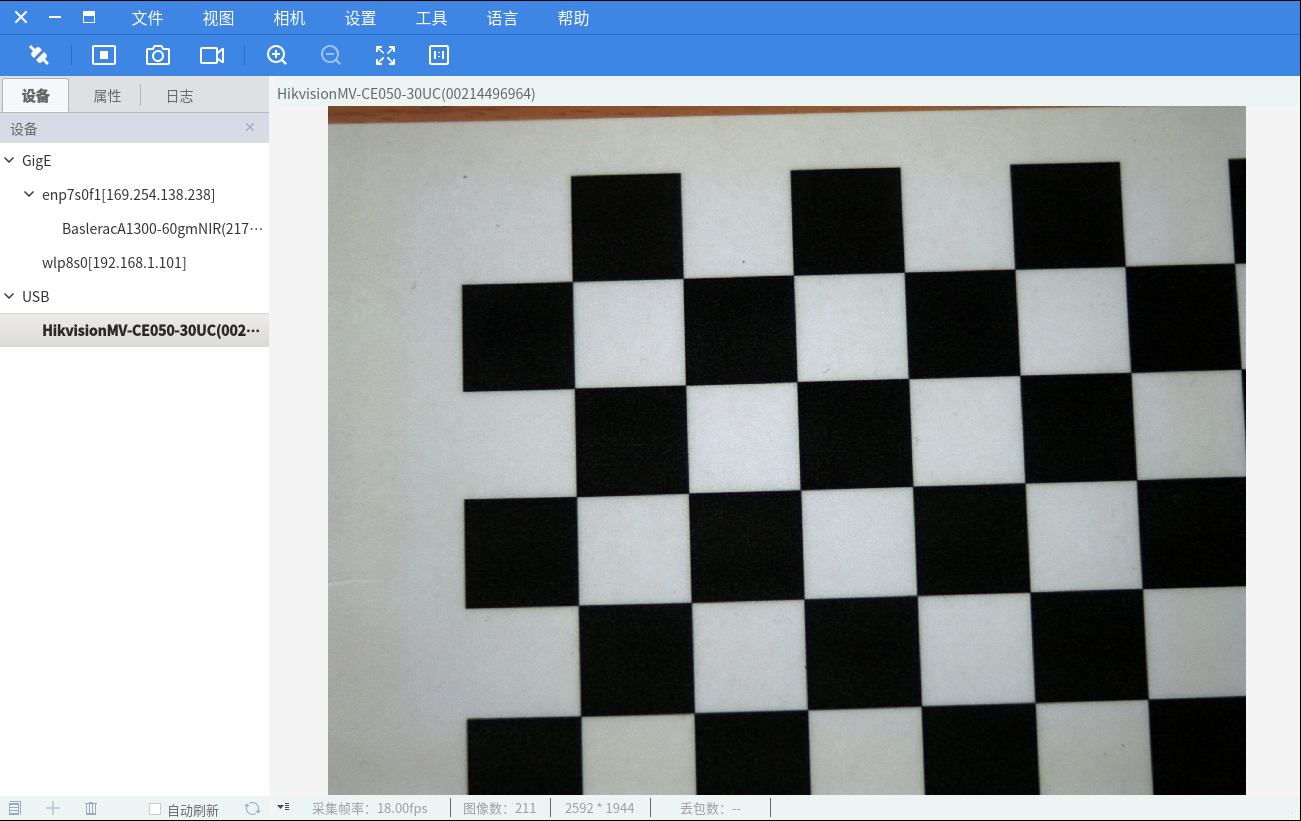Open the 帮助 menu
Image resolution: width=1301 pixels, height=821 pixels.
coord(573,18)
